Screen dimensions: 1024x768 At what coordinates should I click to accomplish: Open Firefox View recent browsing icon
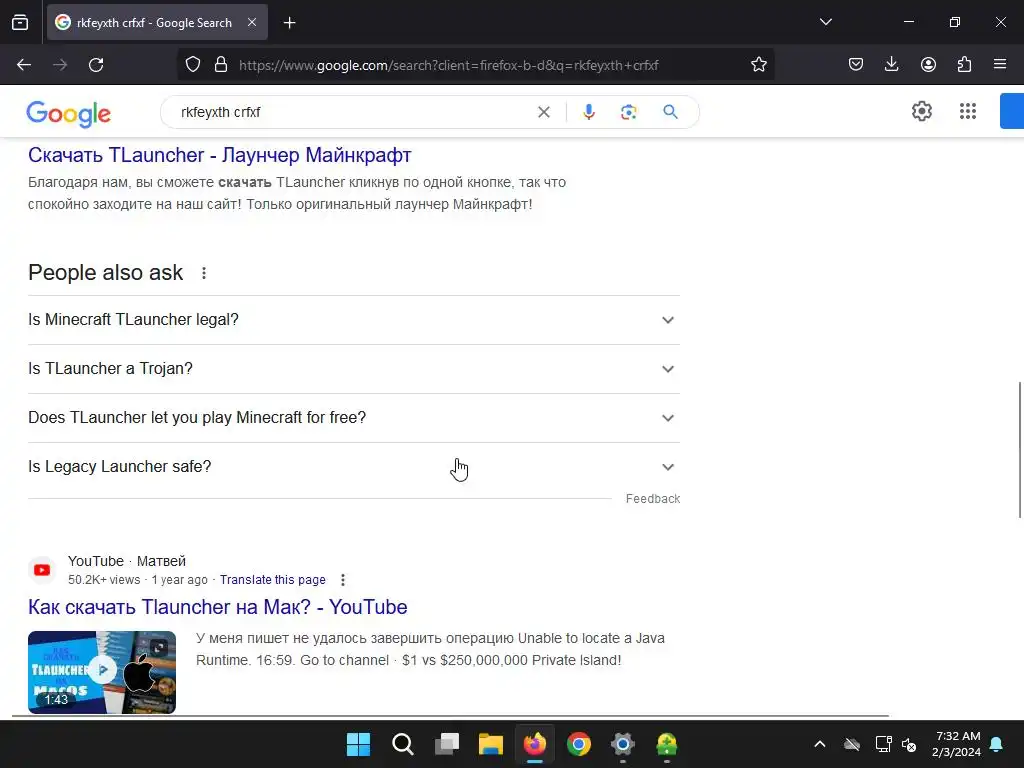tap(20, 22)
